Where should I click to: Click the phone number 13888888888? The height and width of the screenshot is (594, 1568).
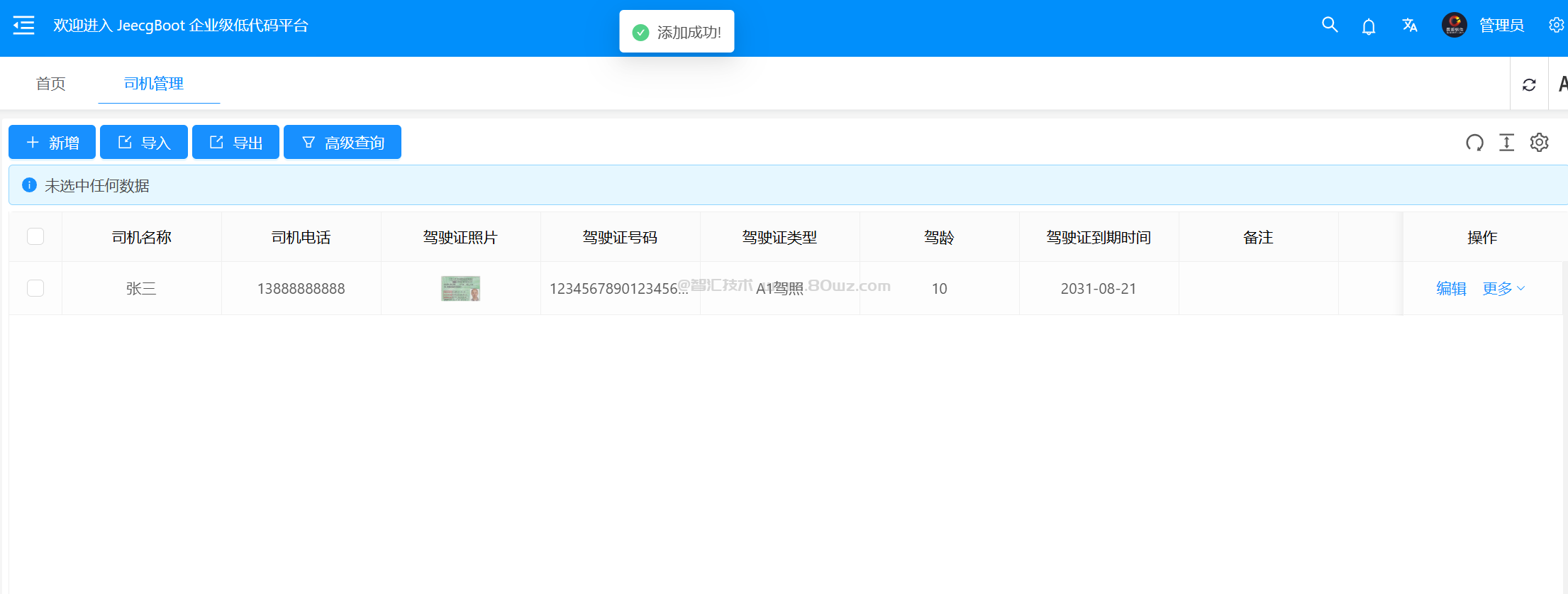(301, 289)
